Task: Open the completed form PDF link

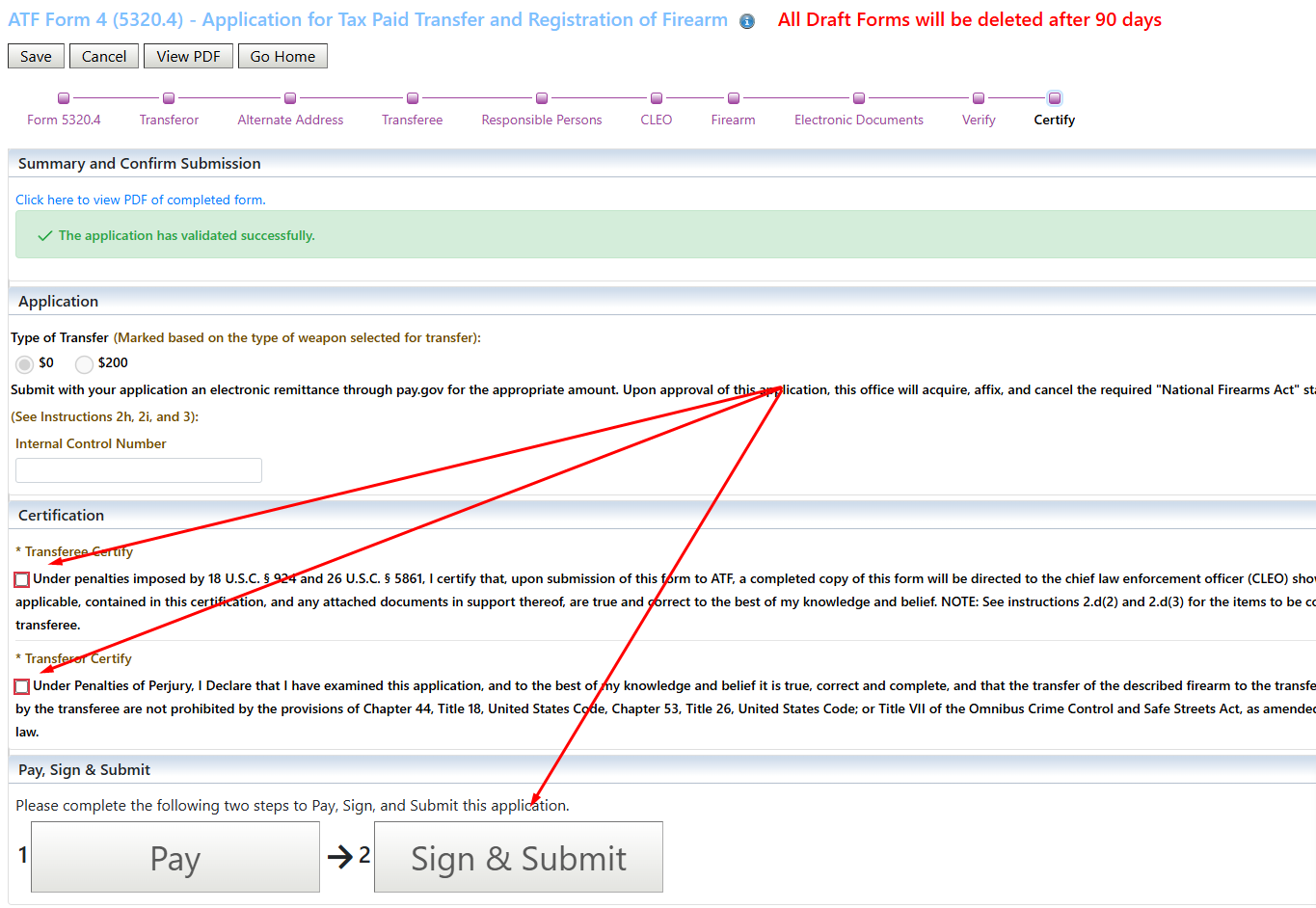Action: pos(140,200)
